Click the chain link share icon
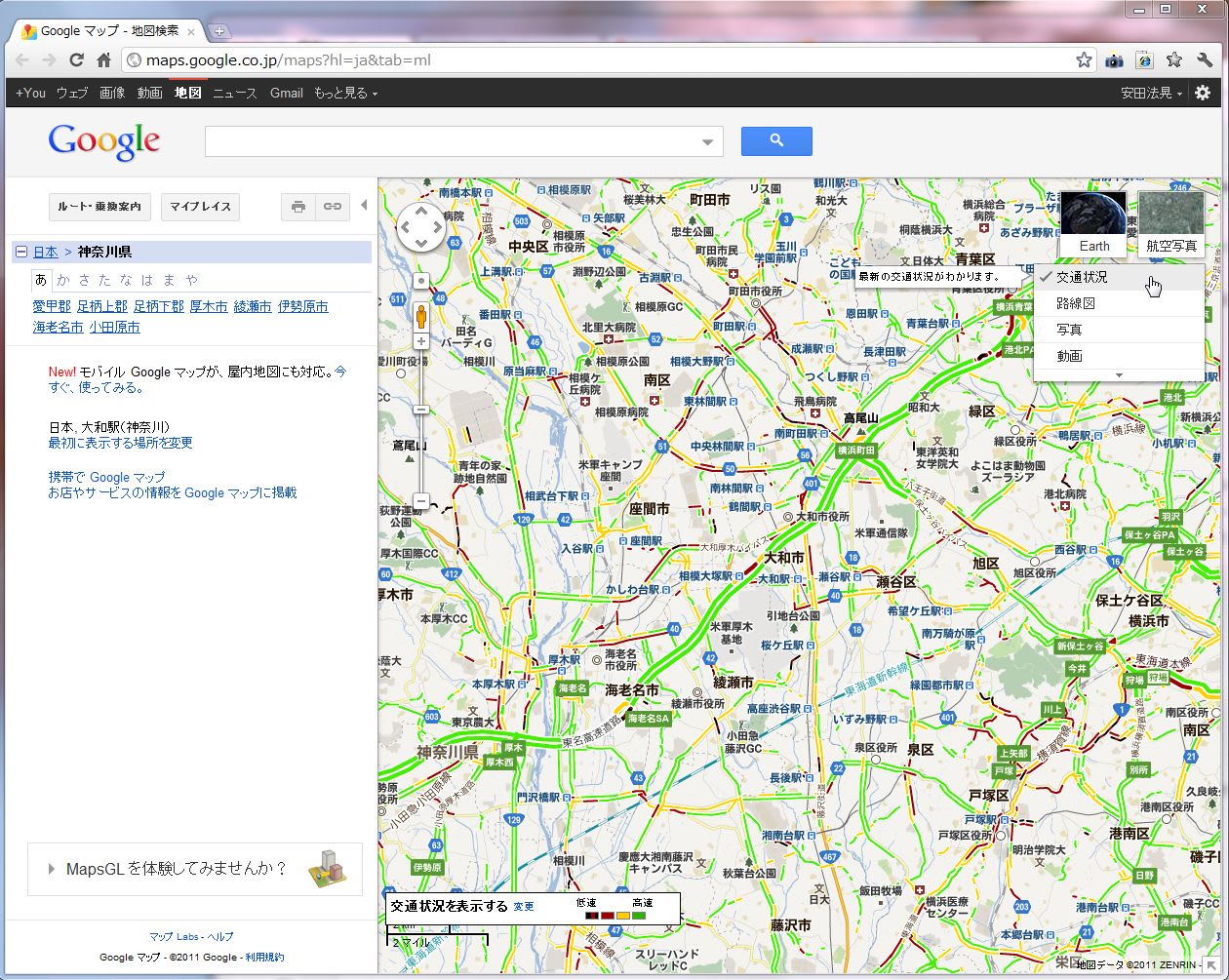The height and width of the screenshot is (980, 1229). pyautogui.click(x=332, y=207)
